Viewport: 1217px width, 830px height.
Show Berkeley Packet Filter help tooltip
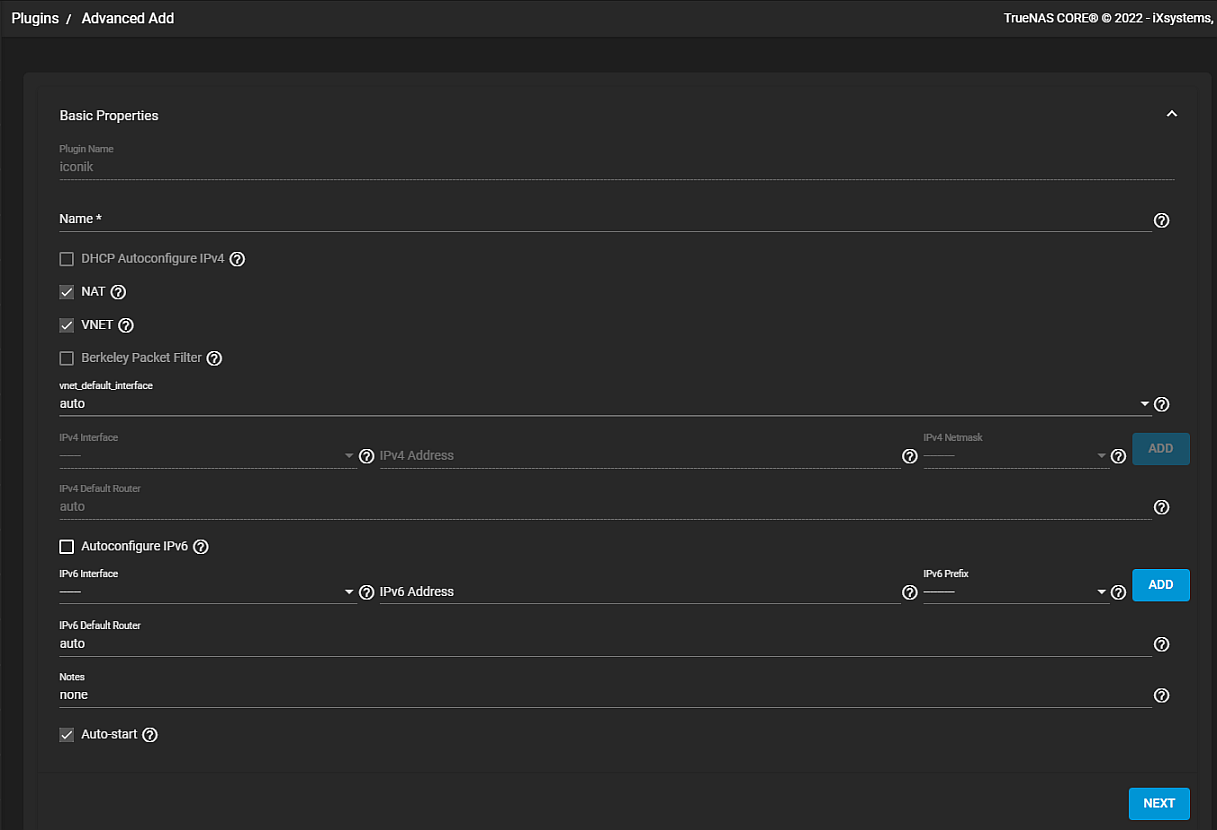coord(214,358)
